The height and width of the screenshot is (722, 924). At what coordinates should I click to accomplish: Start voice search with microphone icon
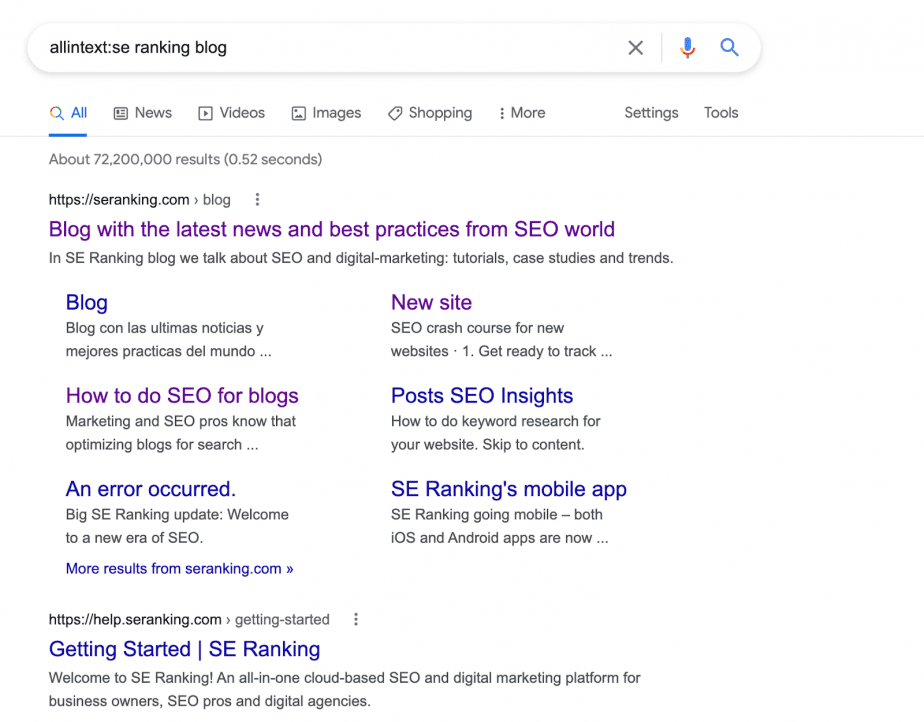point(687,47)
